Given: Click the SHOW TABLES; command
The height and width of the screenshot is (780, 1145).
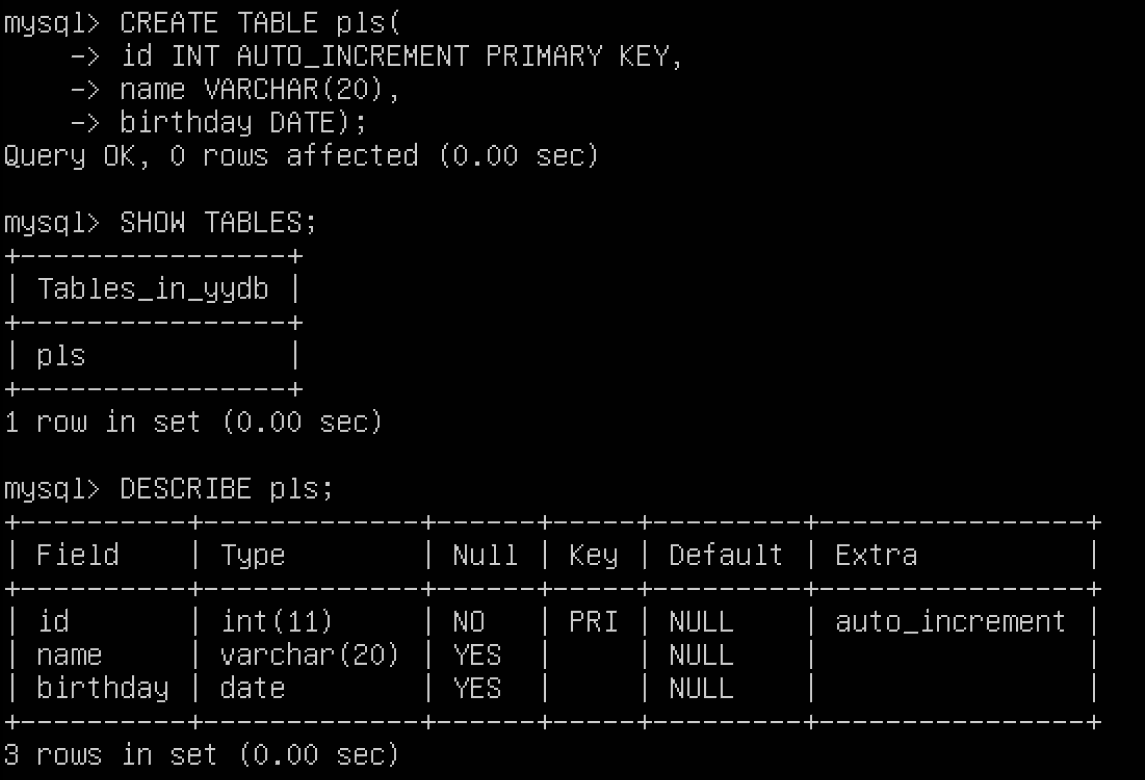Looking at the screenshot, I should (x=218, y=222).
